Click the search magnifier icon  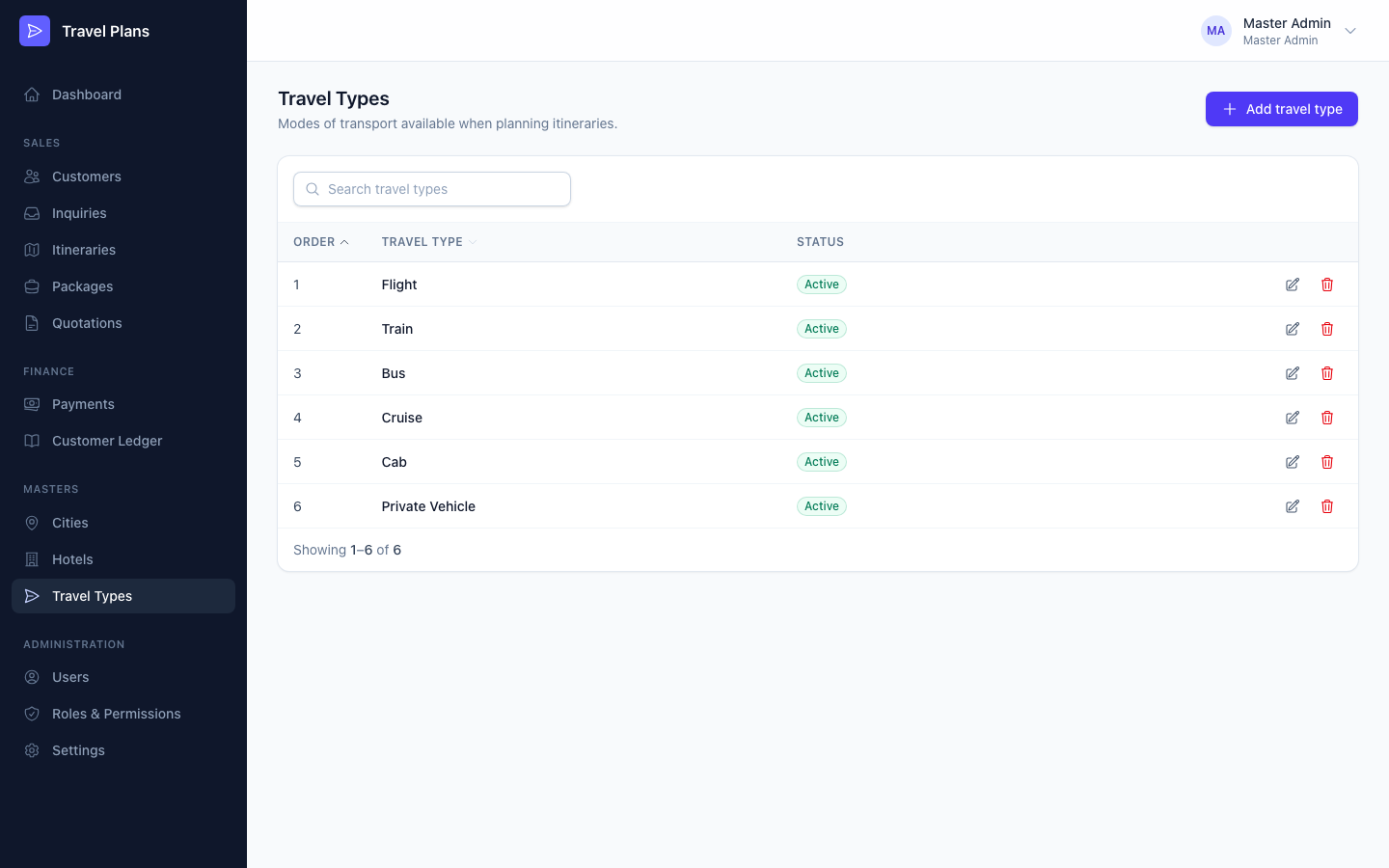(313, 189)
